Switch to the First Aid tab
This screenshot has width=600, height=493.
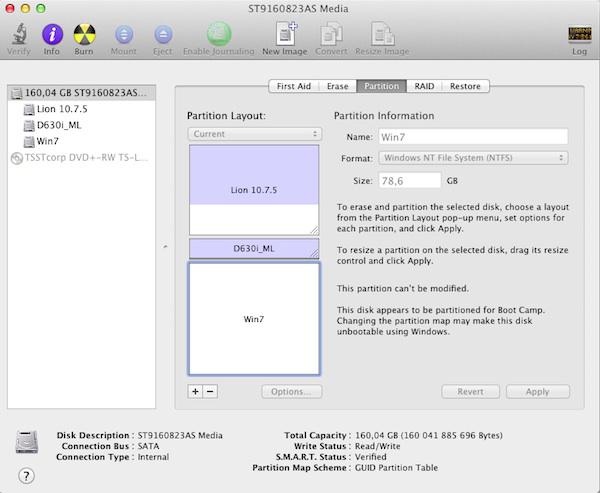pyautogui.click(x=295, y=86)
